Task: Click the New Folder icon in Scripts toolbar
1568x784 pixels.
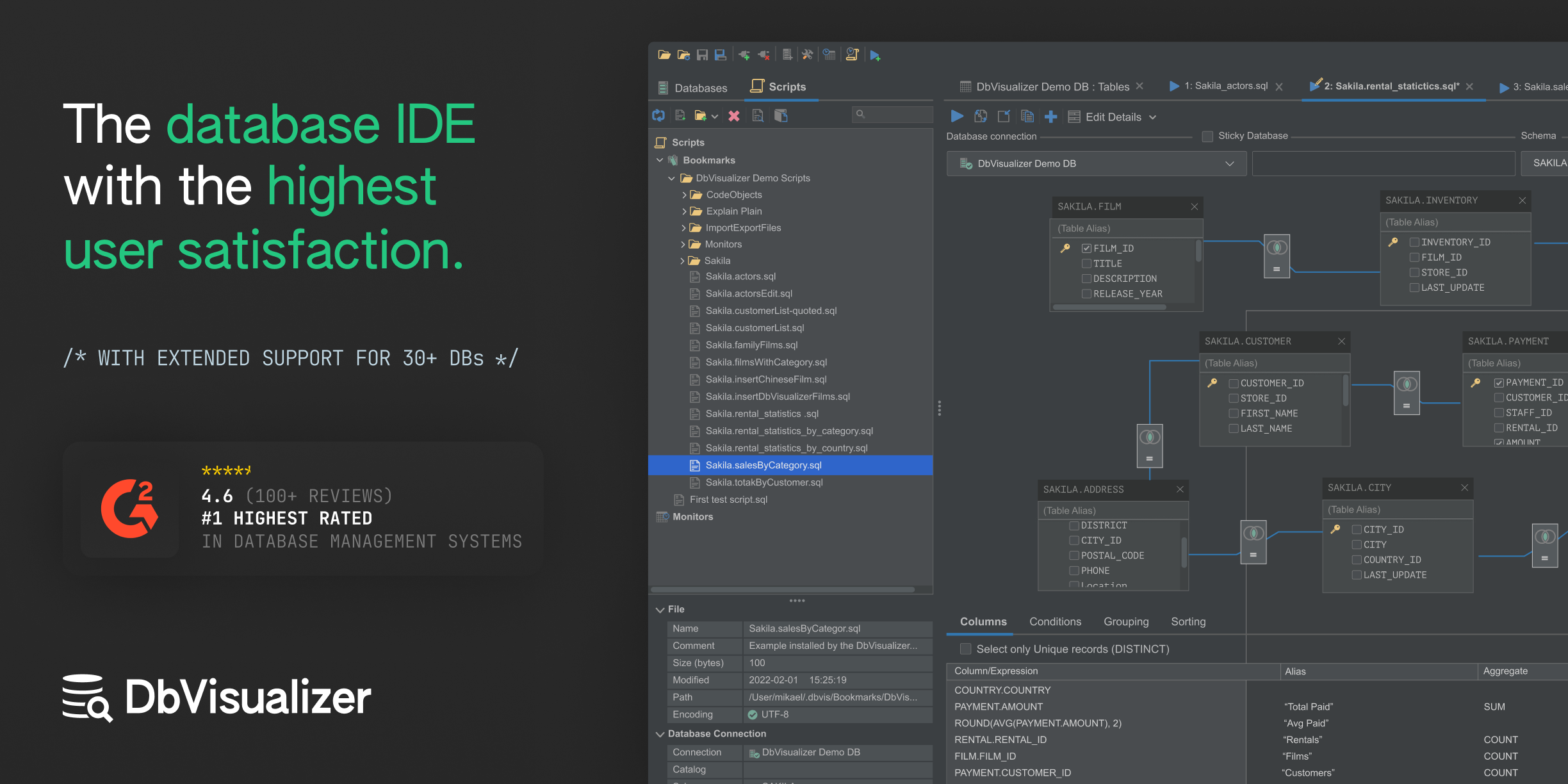Action: click(700, 116)
